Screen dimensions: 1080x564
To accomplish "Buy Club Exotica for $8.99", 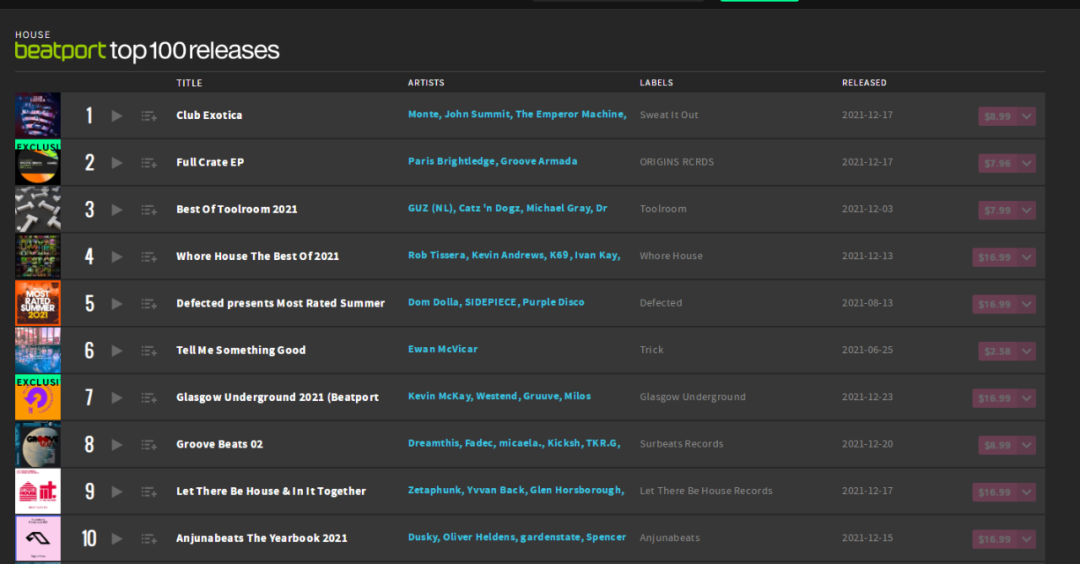I will click(998, 116).
